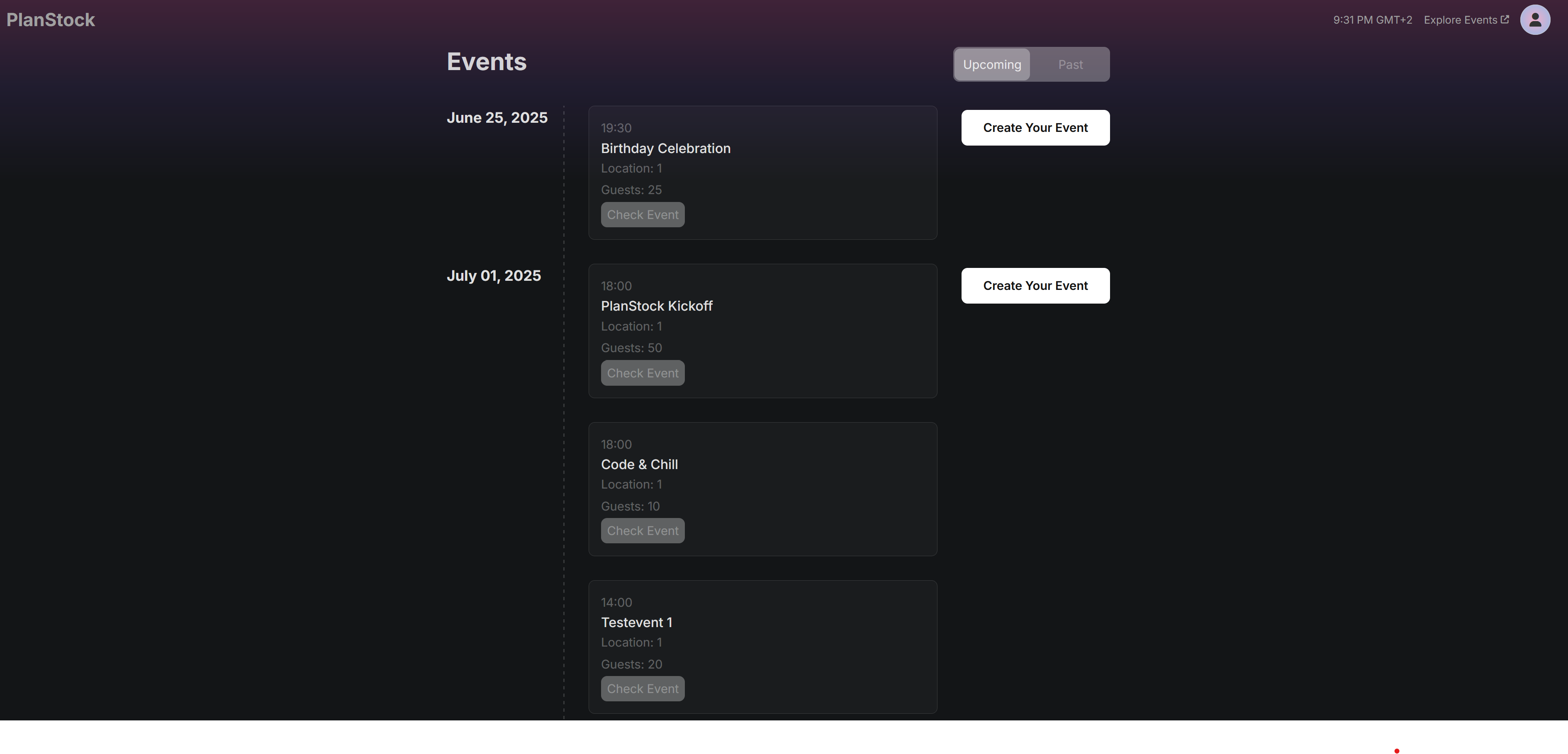The height and width of the screenshot is (754, 1568).
Task: Select the Code & Chill event title
Action: point(639,465)
